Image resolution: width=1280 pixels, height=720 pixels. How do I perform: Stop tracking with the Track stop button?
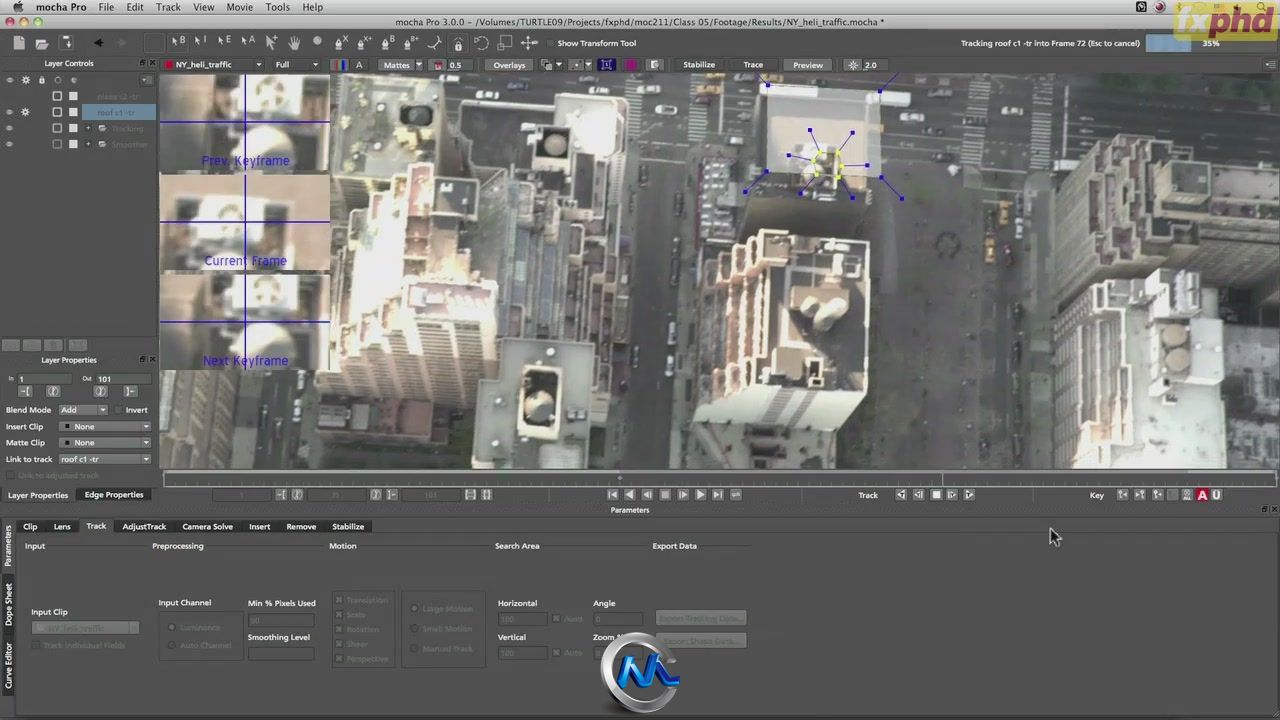click(x=936, y=495)
